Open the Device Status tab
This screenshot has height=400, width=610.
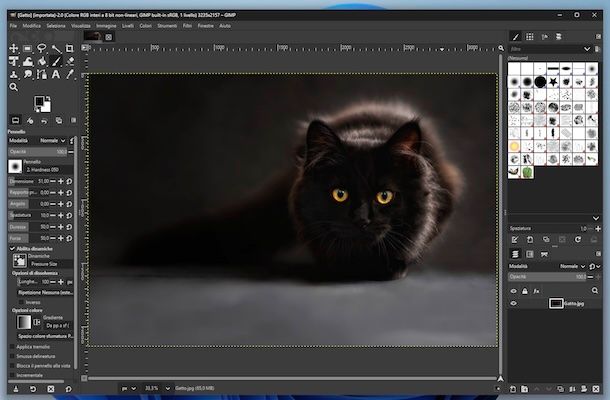[x=30, y=120]
